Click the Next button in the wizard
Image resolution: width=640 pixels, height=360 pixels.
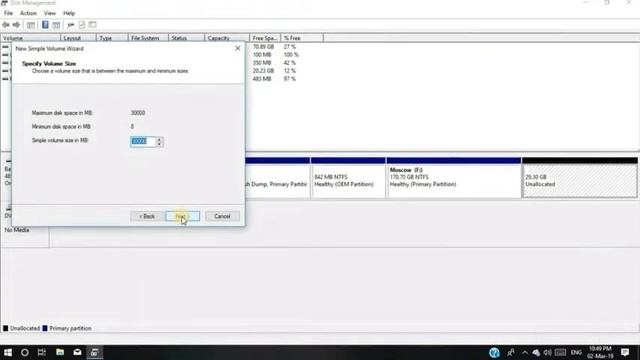point(182,216)
